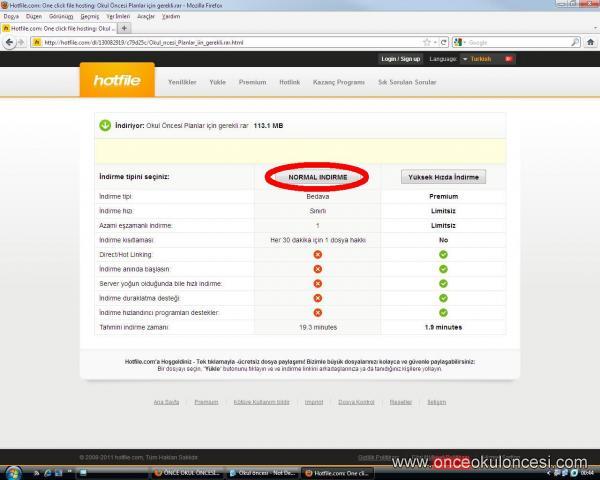Click the Windows Start orb

coord(12,471)
